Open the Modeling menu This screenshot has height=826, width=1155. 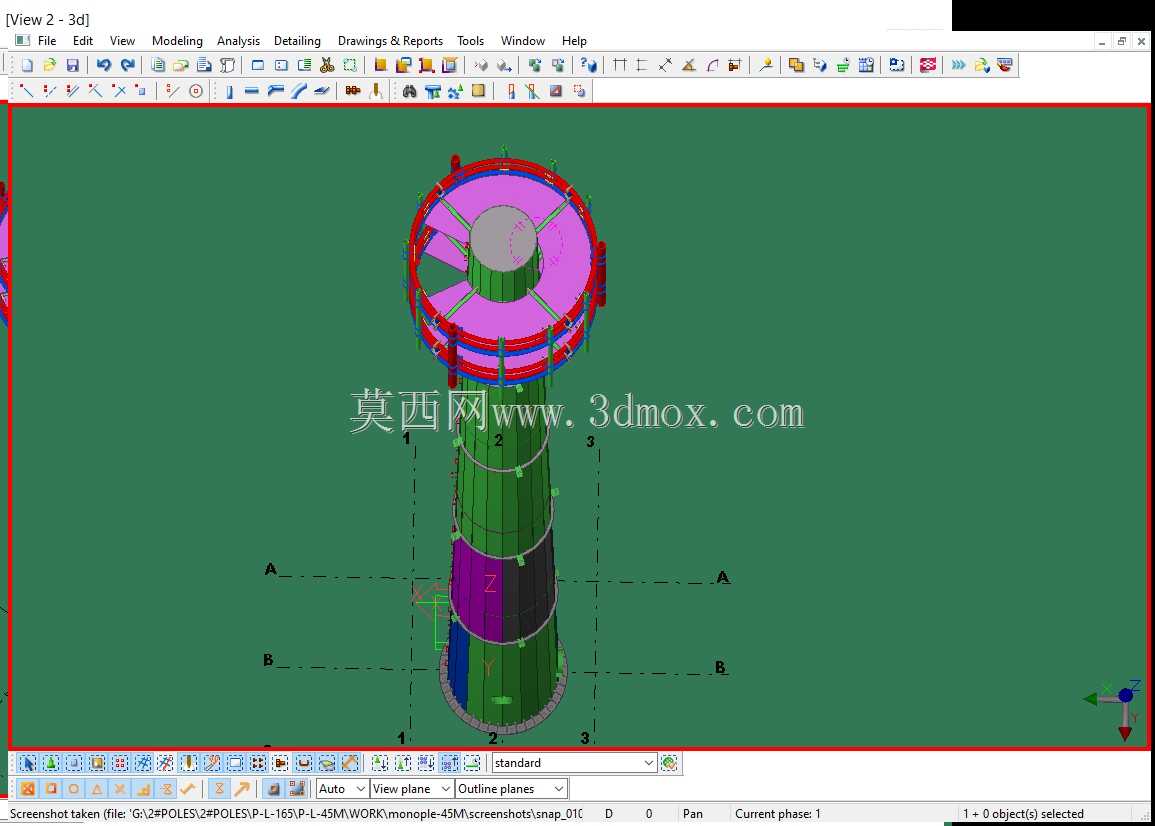coord(177,41)
